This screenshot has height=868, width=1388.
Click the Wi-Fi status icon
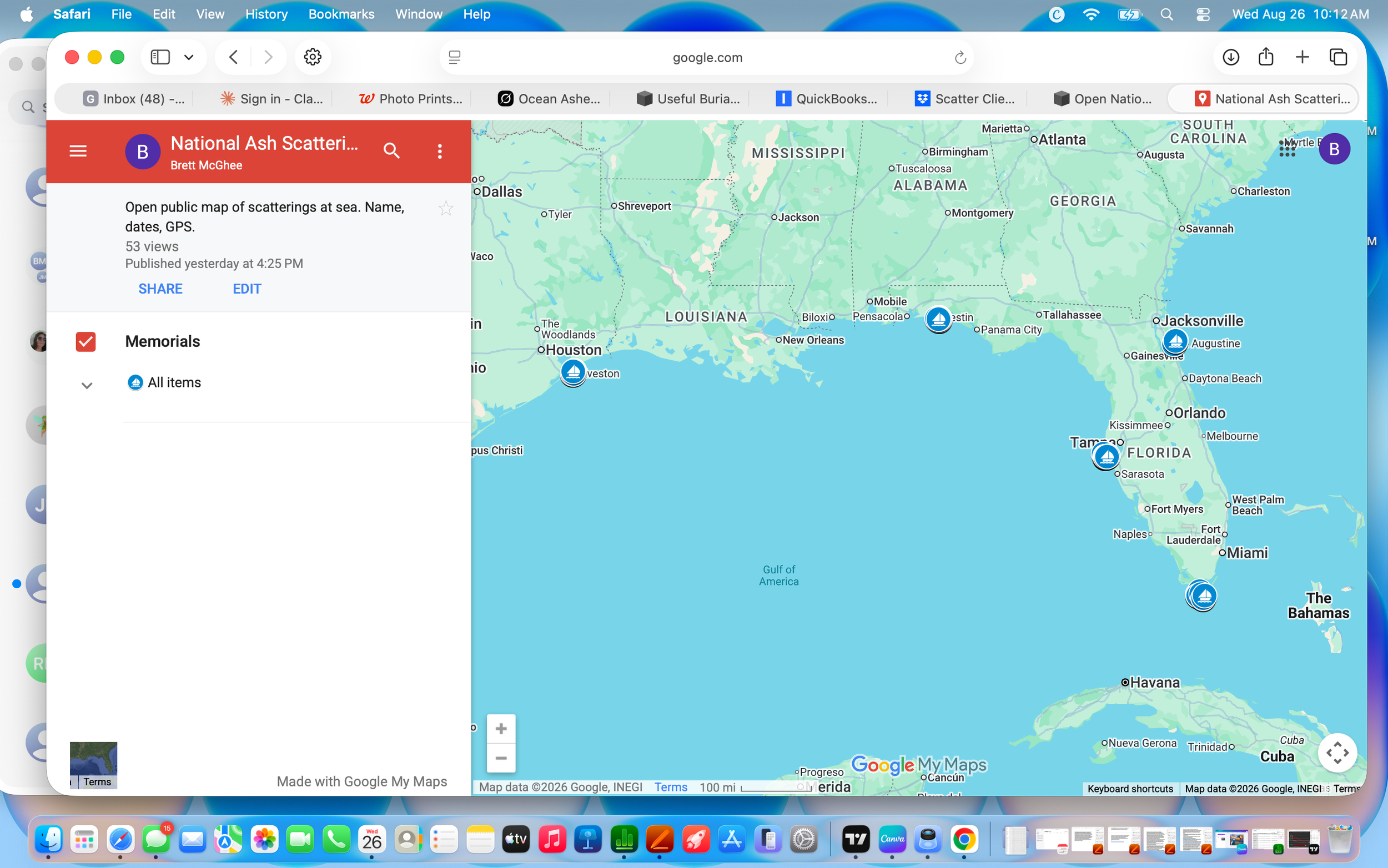(x=1090, y=14)
